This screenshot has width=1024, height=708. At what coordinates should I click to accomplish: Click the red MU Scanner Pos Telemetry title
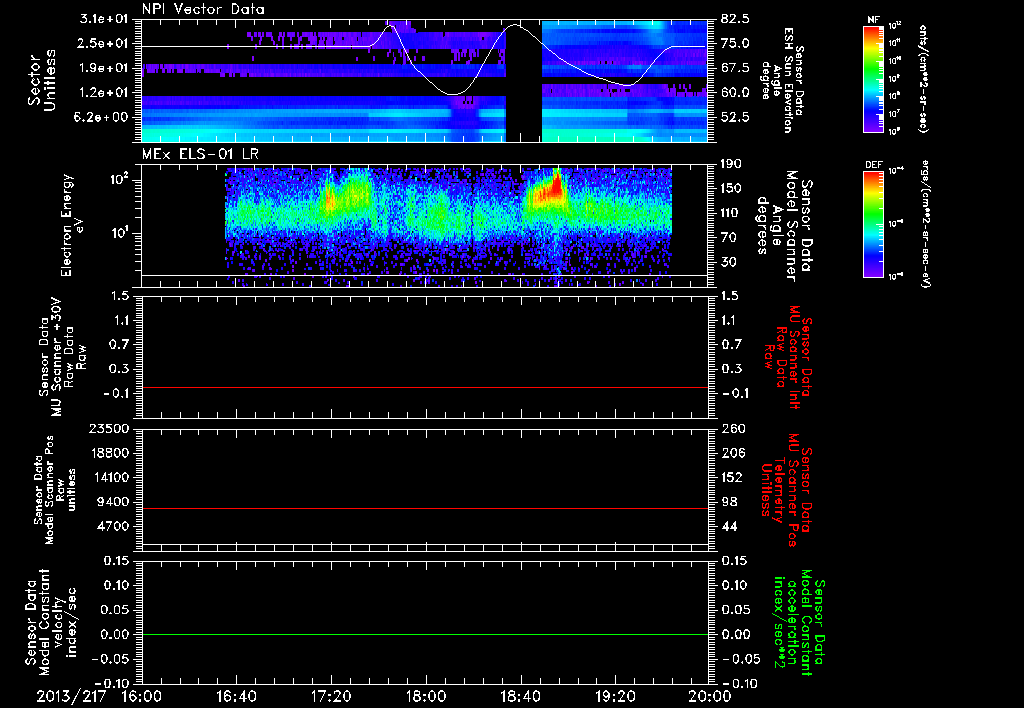(x=788, y=490)
